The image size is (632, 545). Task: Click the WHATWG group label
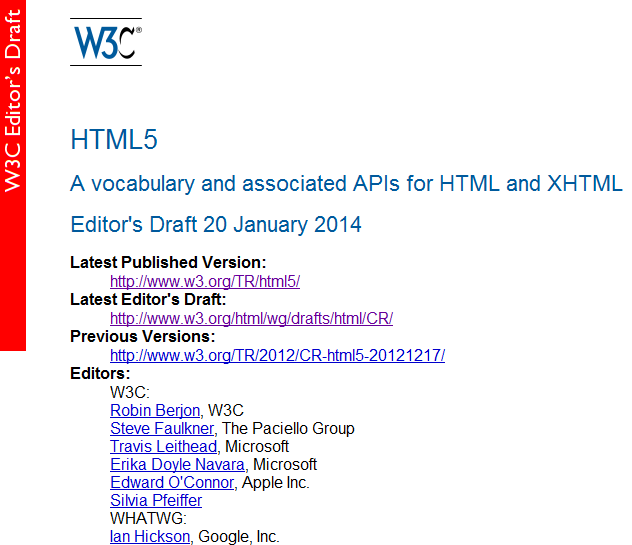click(142, 518)
